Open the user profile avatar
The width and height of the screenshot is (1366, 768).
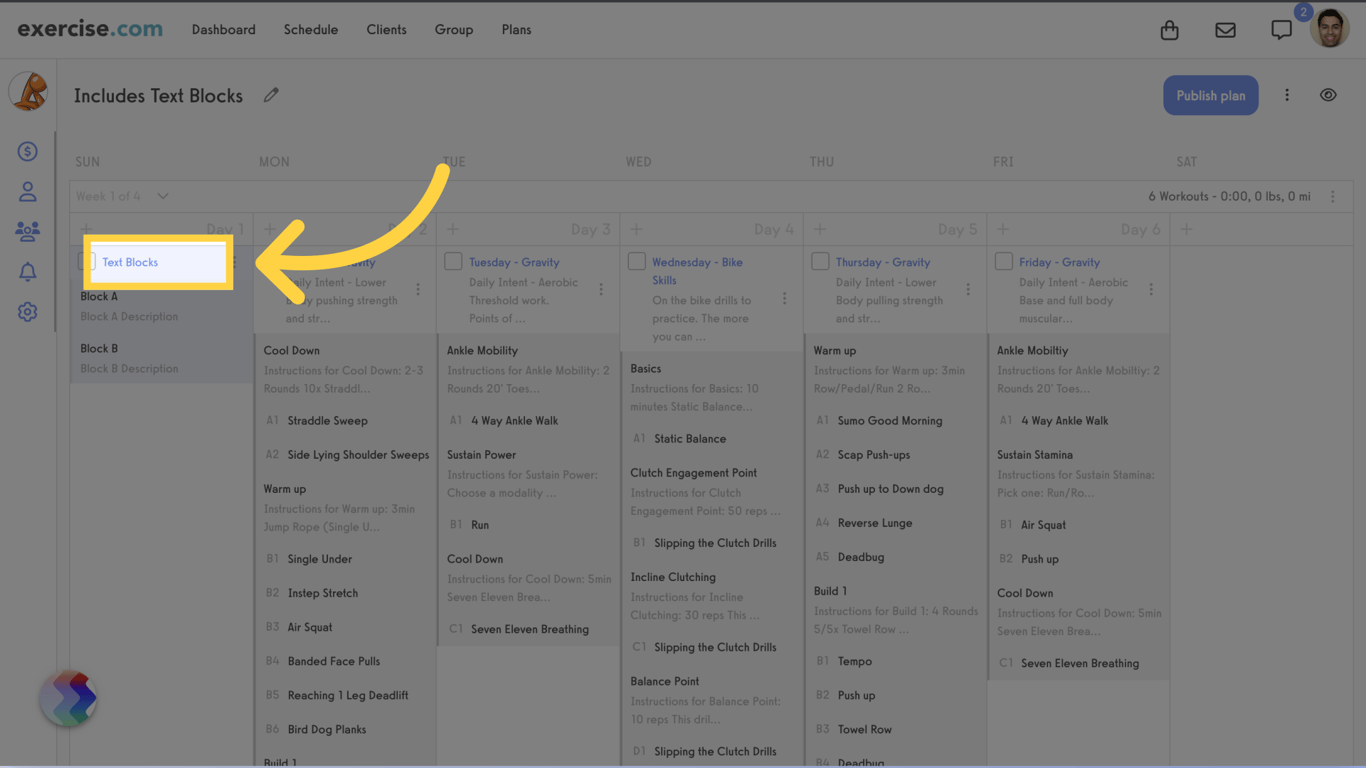(x=1329, y=29)
